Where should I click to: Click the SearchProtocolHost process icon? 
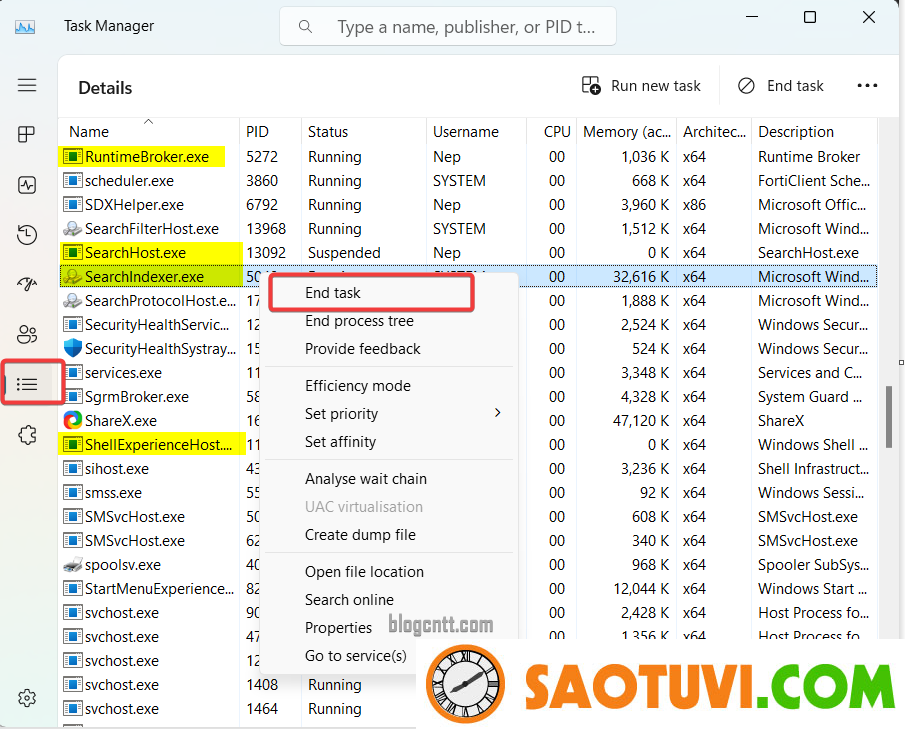click(x=73, y=301)
